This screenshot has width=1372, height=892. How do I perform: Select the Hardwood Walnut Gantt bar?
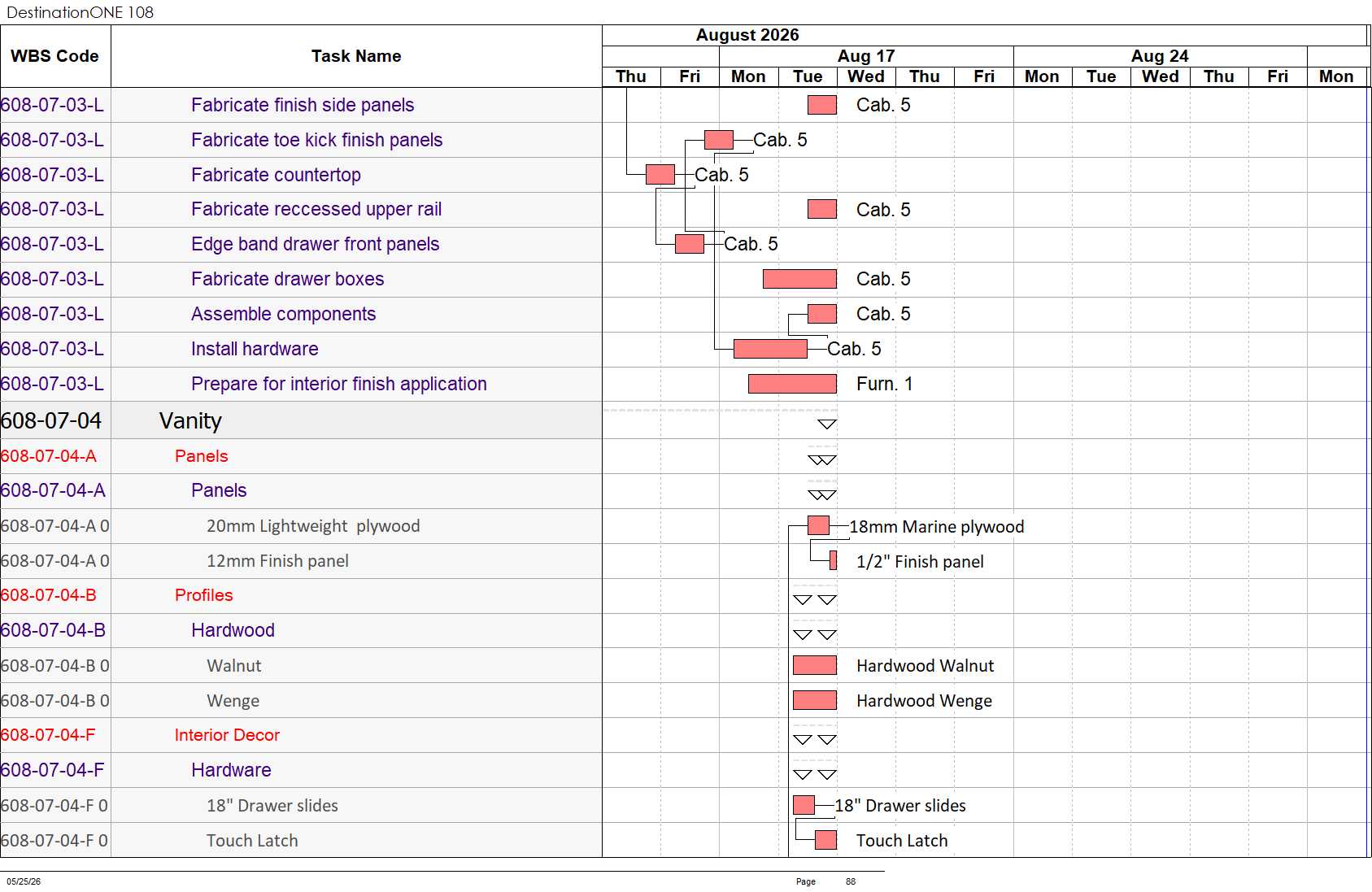point(815,665)
